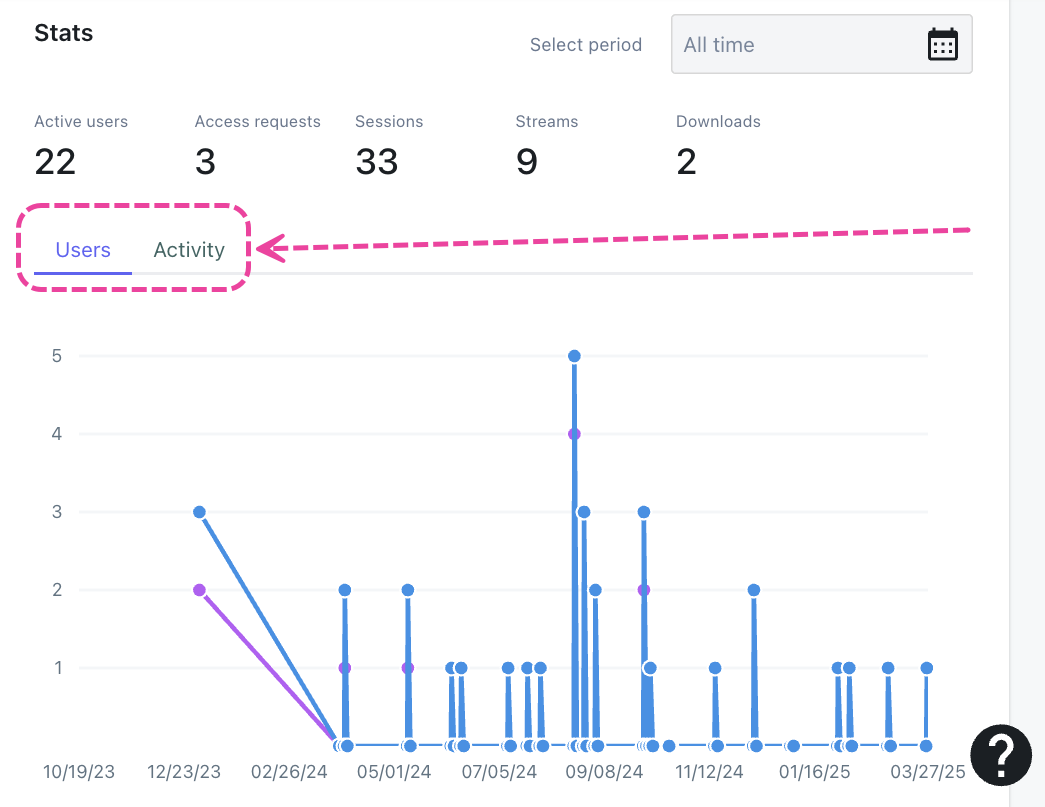The height and width of the screenshot is (807, 1045).
Task: Click the calendar icon in period selector
Action: coord(942,45)
